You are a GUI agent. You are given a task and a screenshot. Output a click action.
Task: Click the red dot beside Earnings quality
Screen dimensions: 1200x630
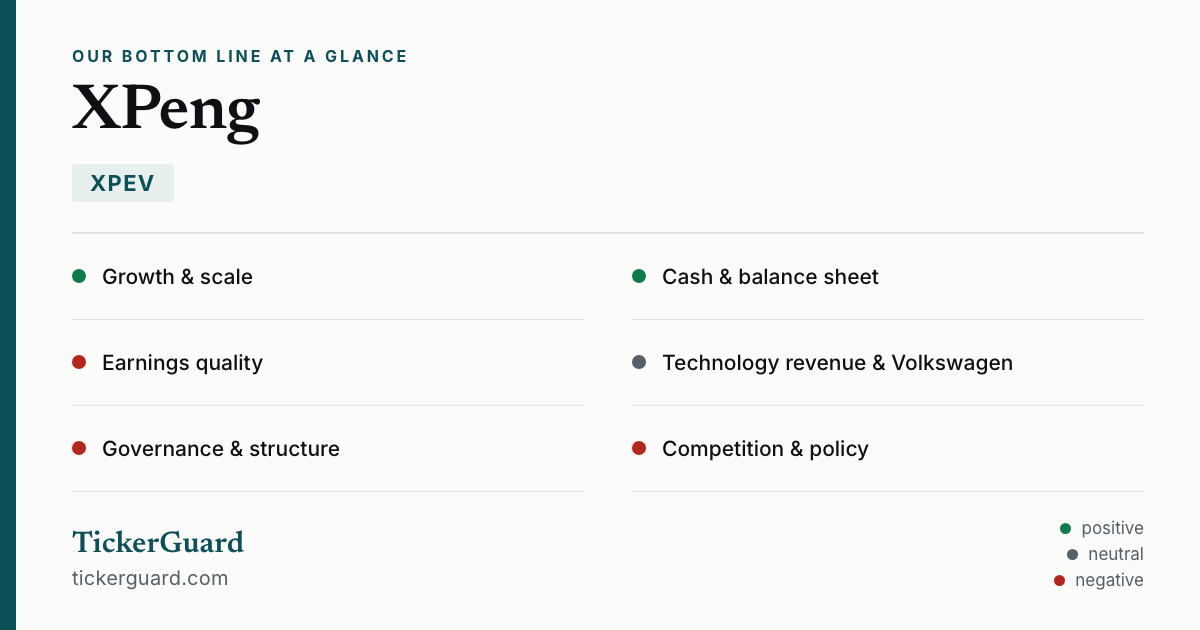79,362
